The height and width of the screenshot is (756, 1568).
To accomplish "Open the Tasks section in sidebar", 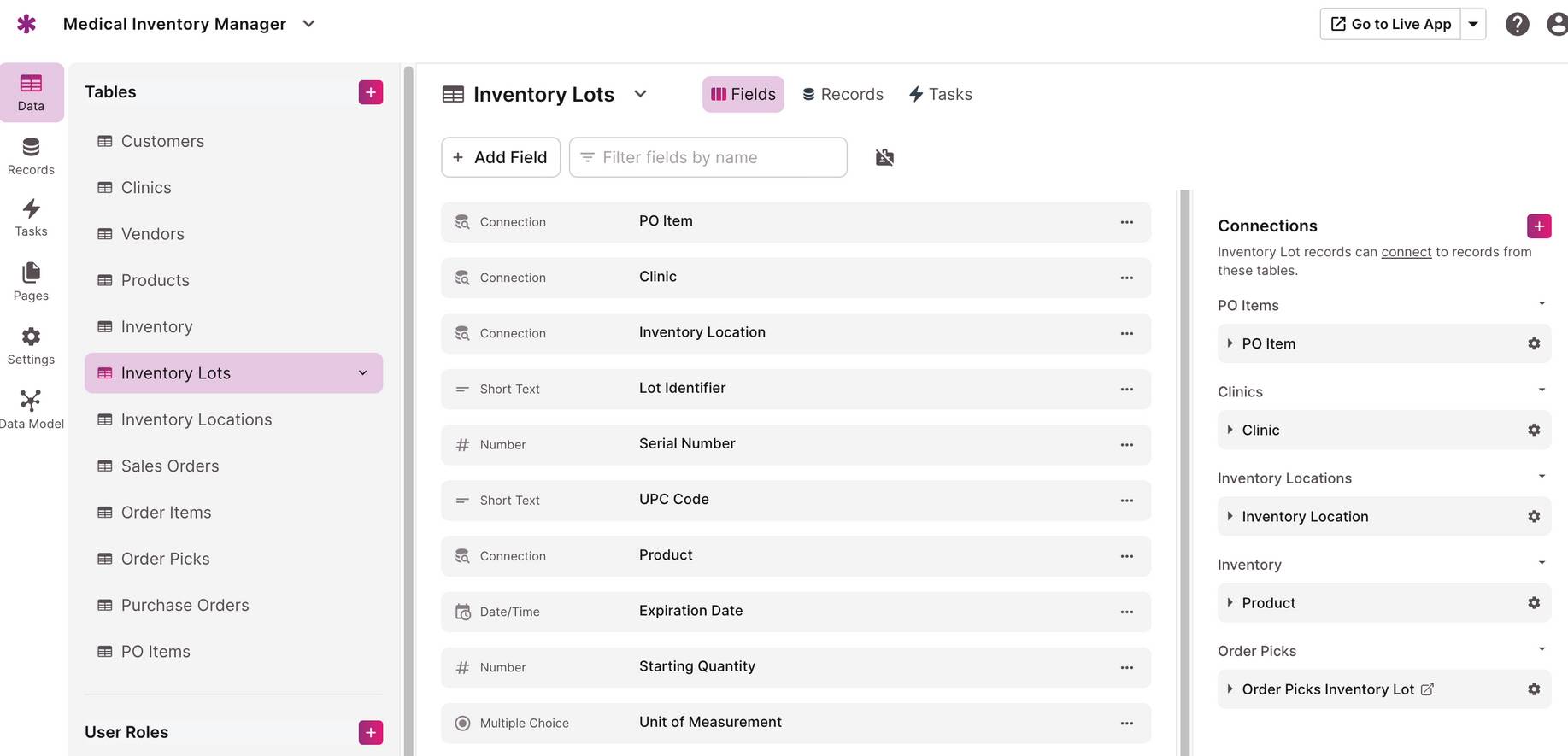I will [31, 218].
